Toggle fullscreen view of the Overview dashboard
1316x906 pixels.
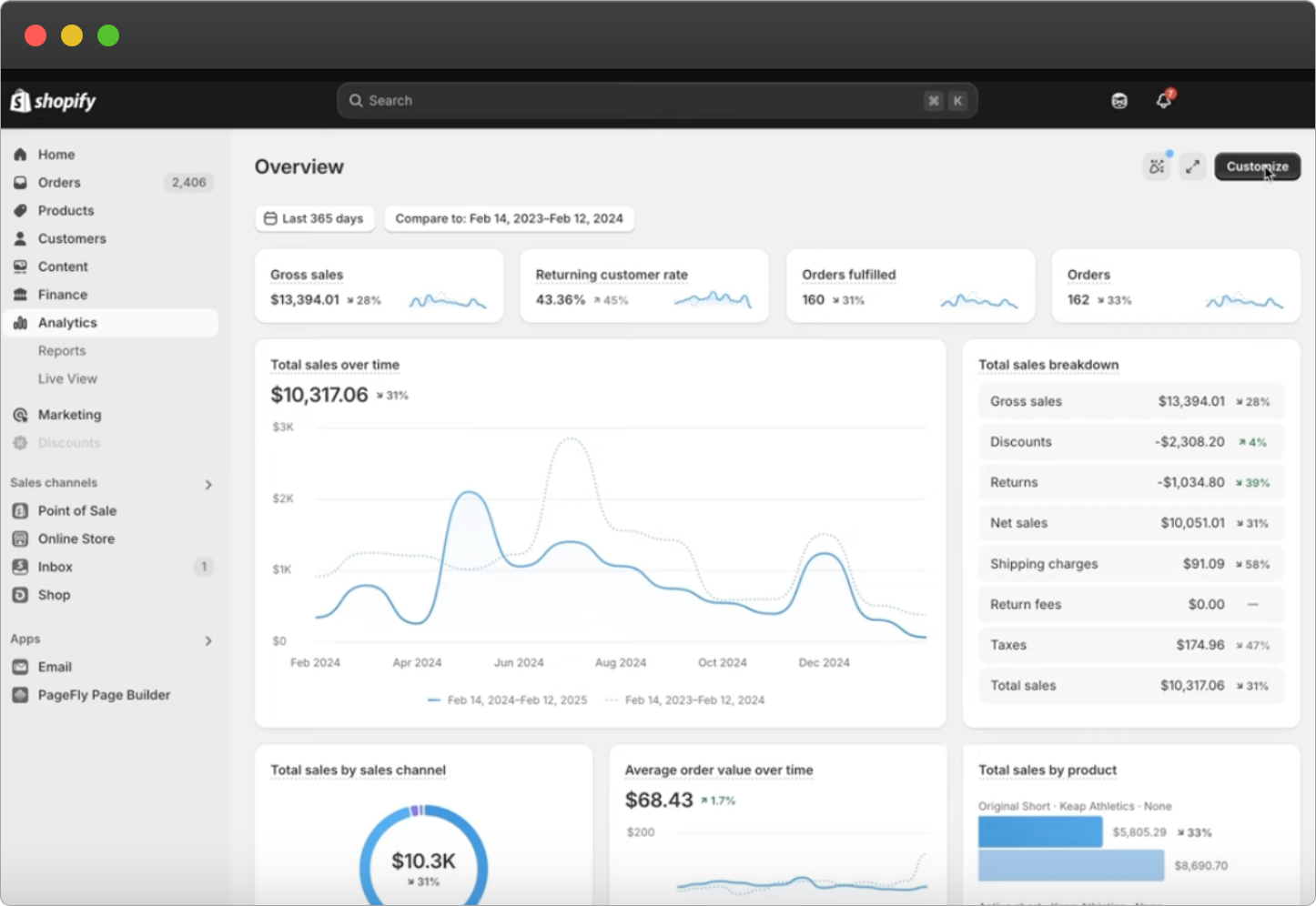[x=1193, y=166]
